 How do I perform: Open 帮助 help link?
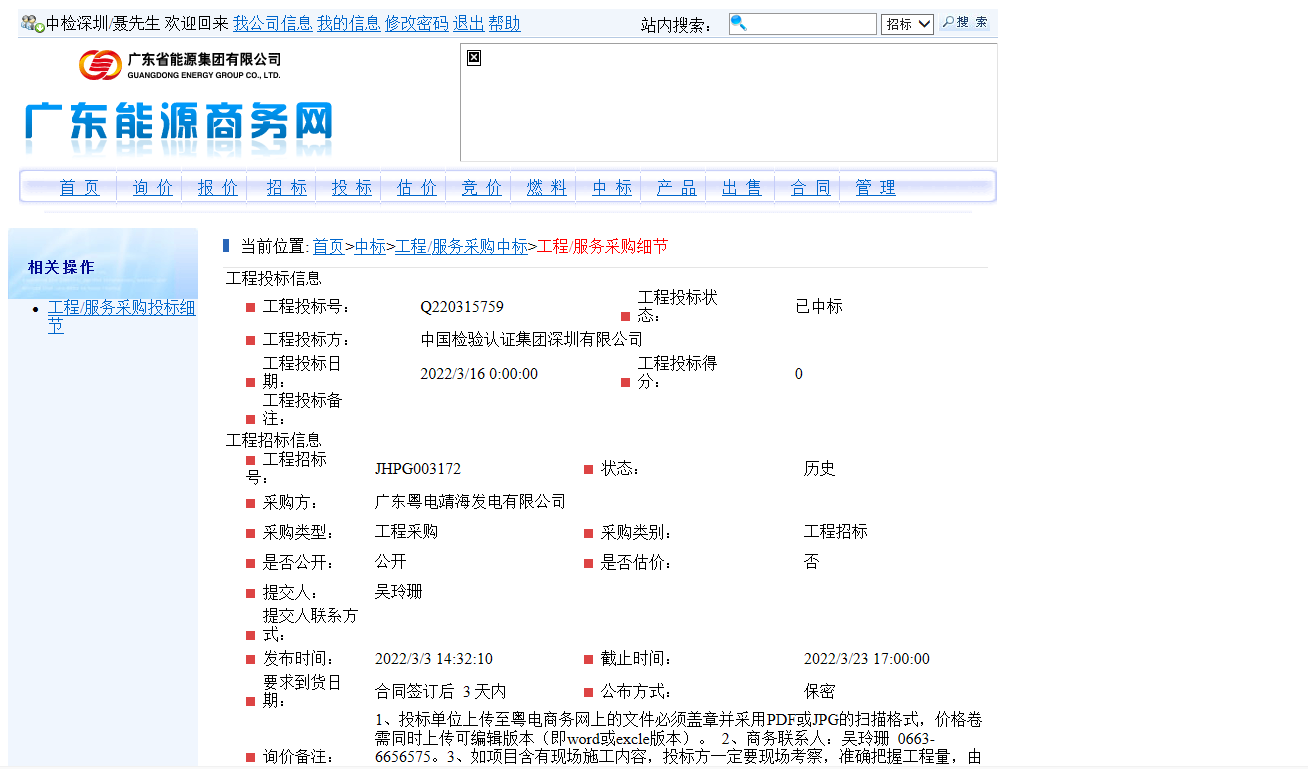click(x=505, y=24)
